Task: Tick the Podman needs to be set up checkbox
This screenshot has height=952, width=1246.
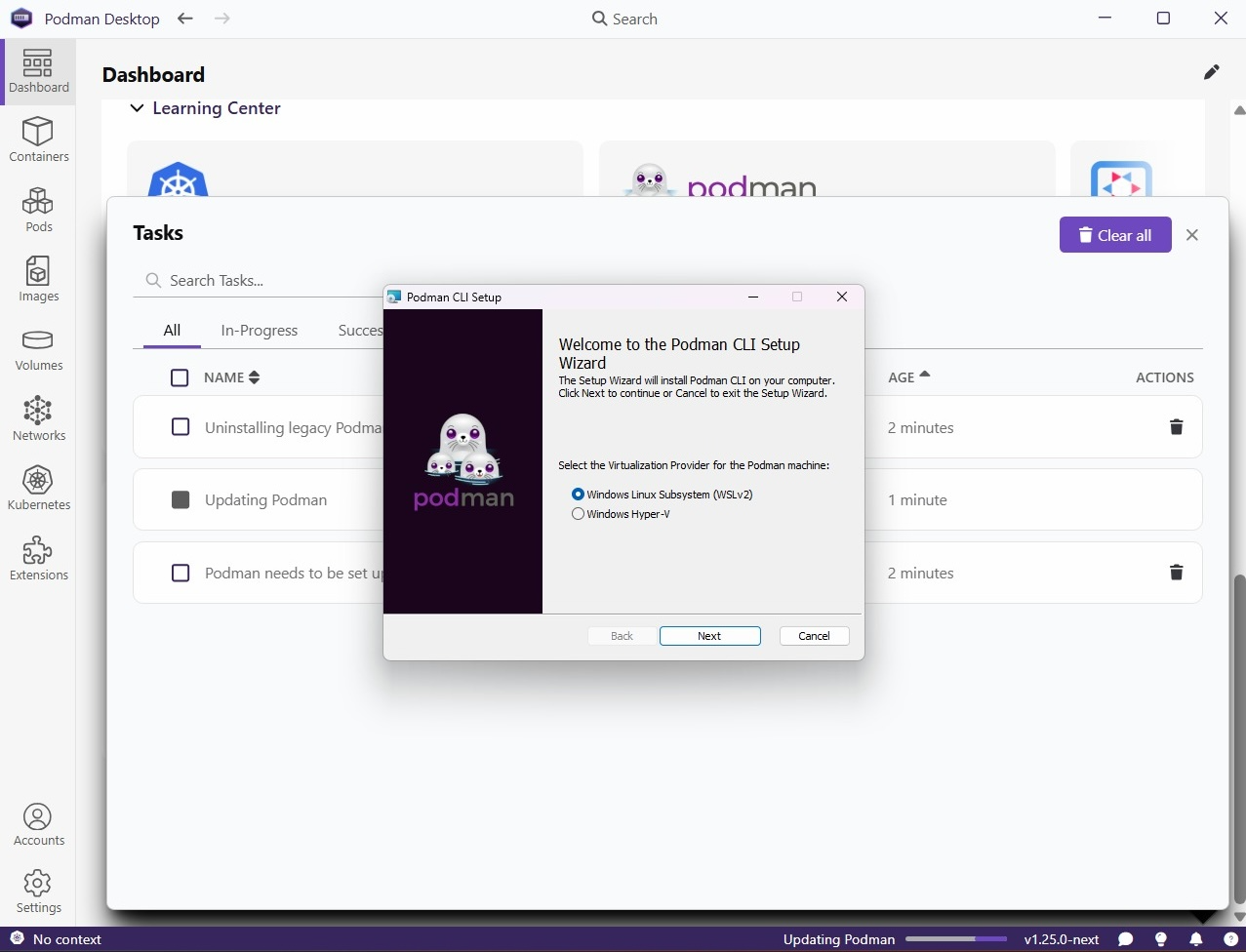Action: (181, 573)
